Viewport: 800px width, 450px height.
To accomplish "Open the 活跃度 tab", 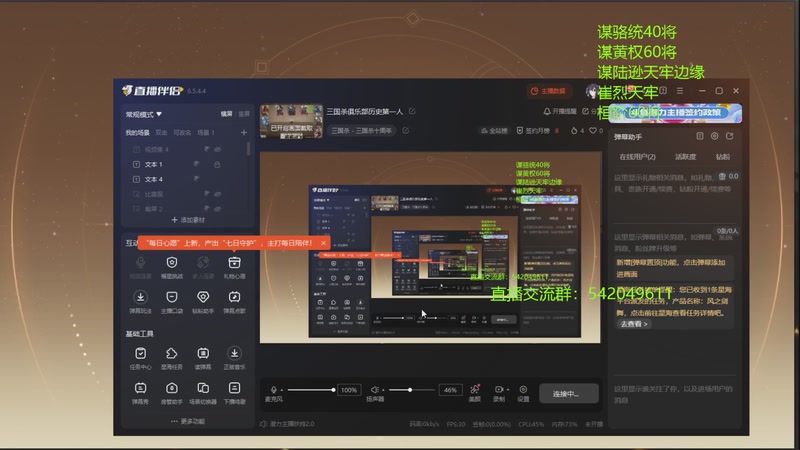I will (x=685, y=157).
